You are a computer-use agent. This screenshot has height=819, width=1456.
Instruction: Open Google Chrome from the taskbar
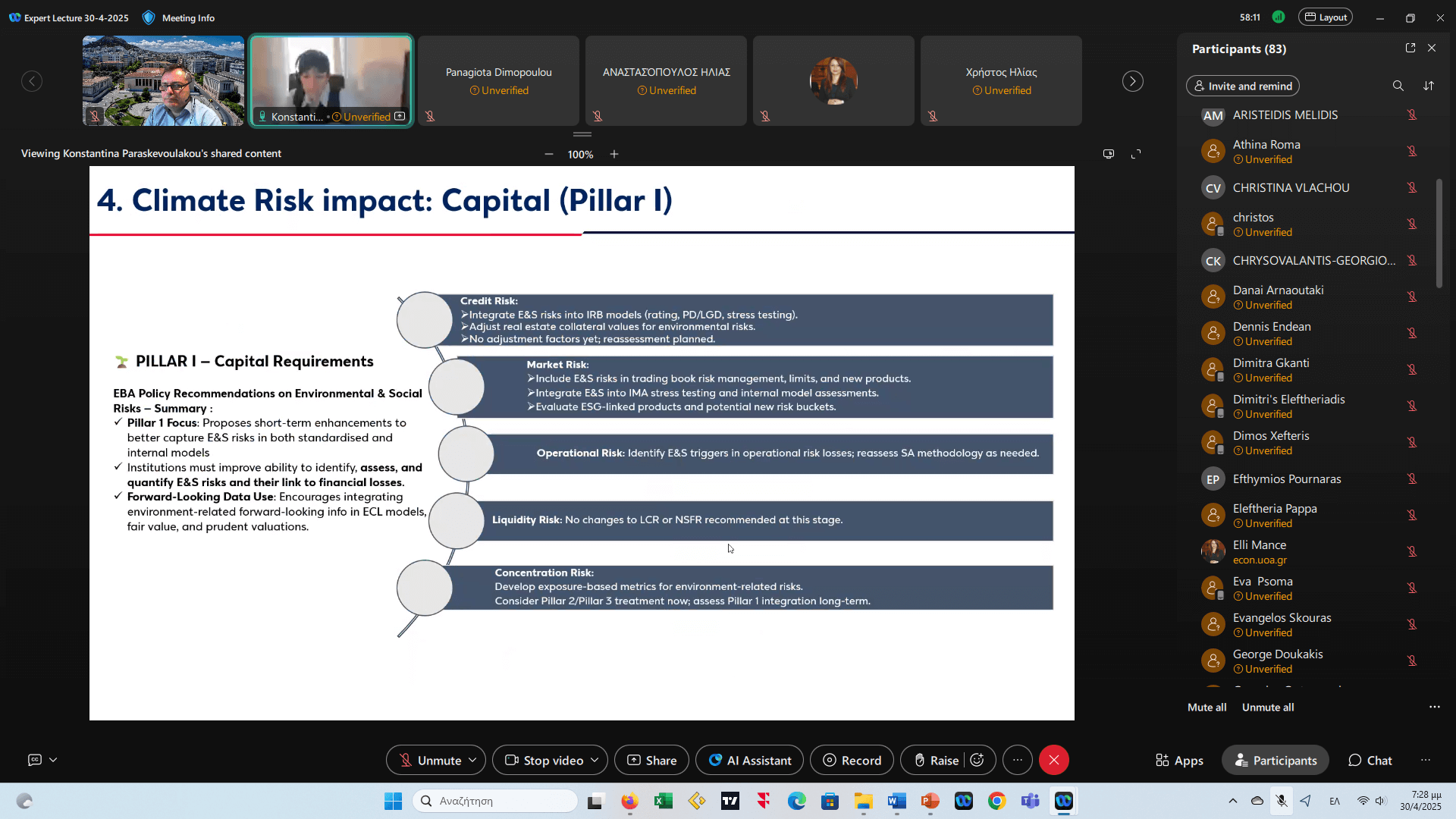click(x=997, y=801)
